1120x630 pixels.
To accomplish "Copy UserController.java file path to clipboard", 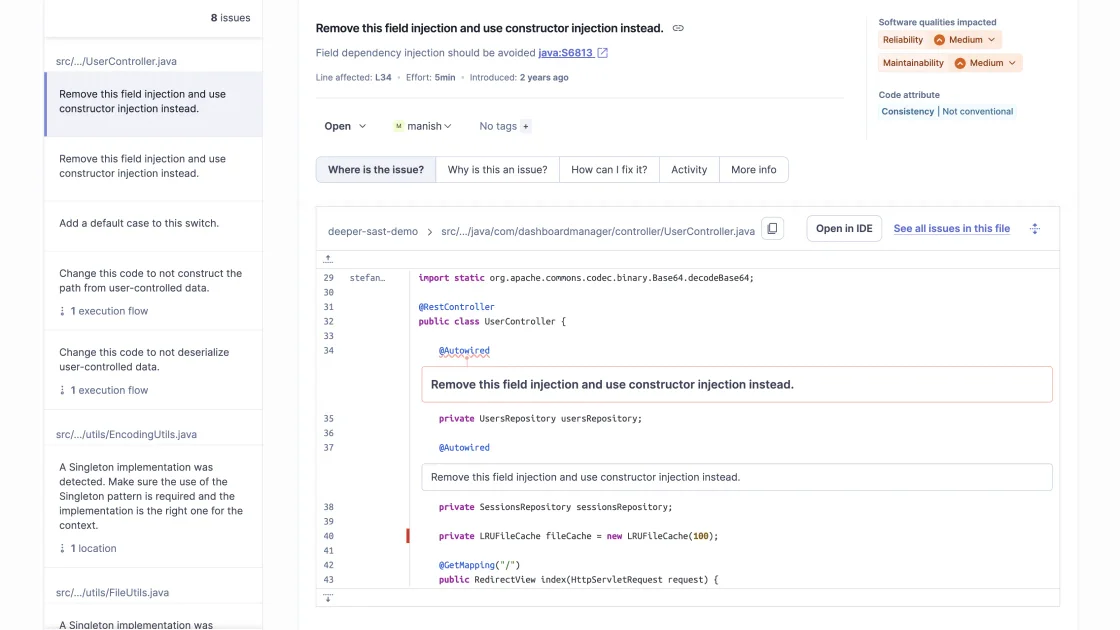I will point(772,229).
